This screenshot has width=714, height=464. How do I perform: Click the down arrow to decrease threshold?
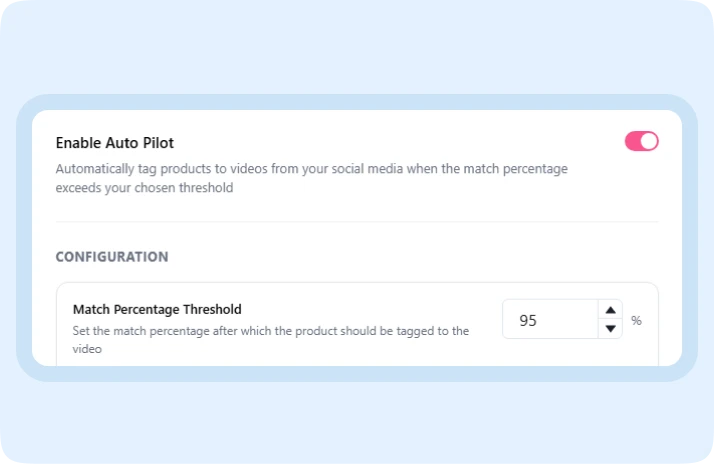(610, 329)
